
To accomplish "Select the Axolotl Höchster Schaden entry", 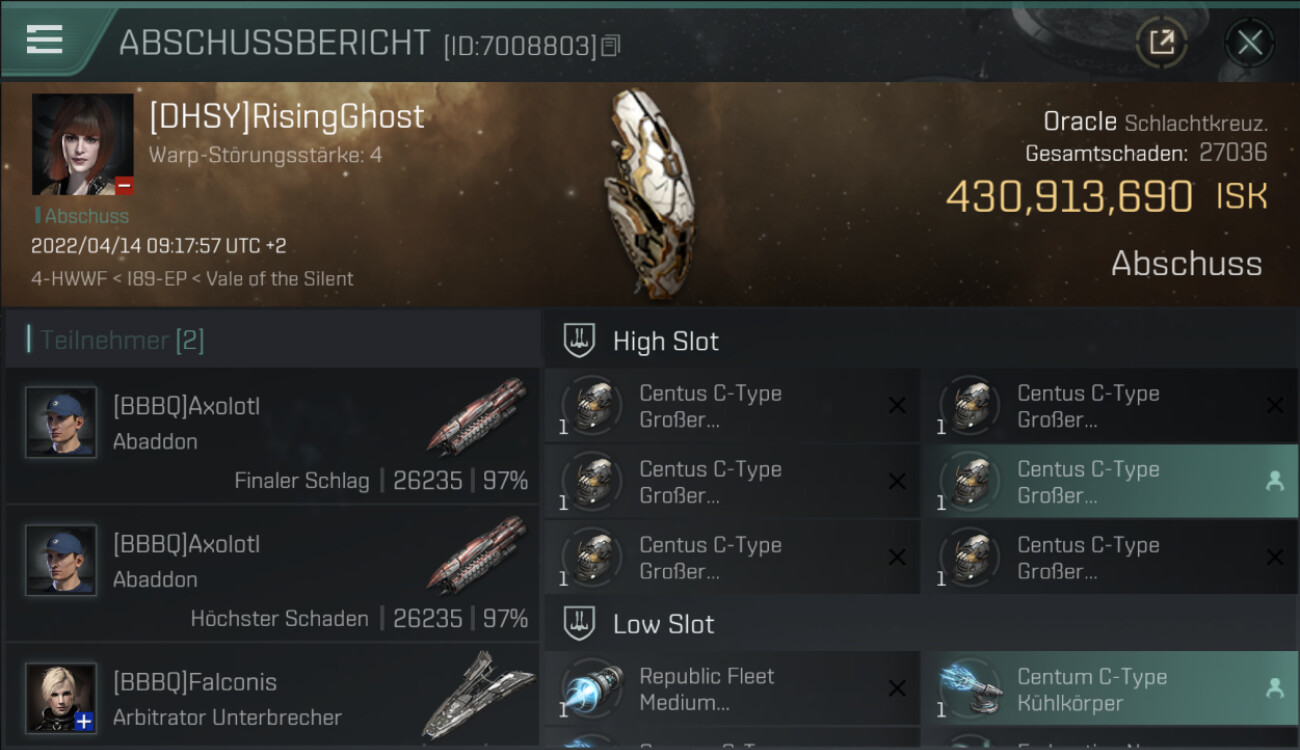I will 272,573.
